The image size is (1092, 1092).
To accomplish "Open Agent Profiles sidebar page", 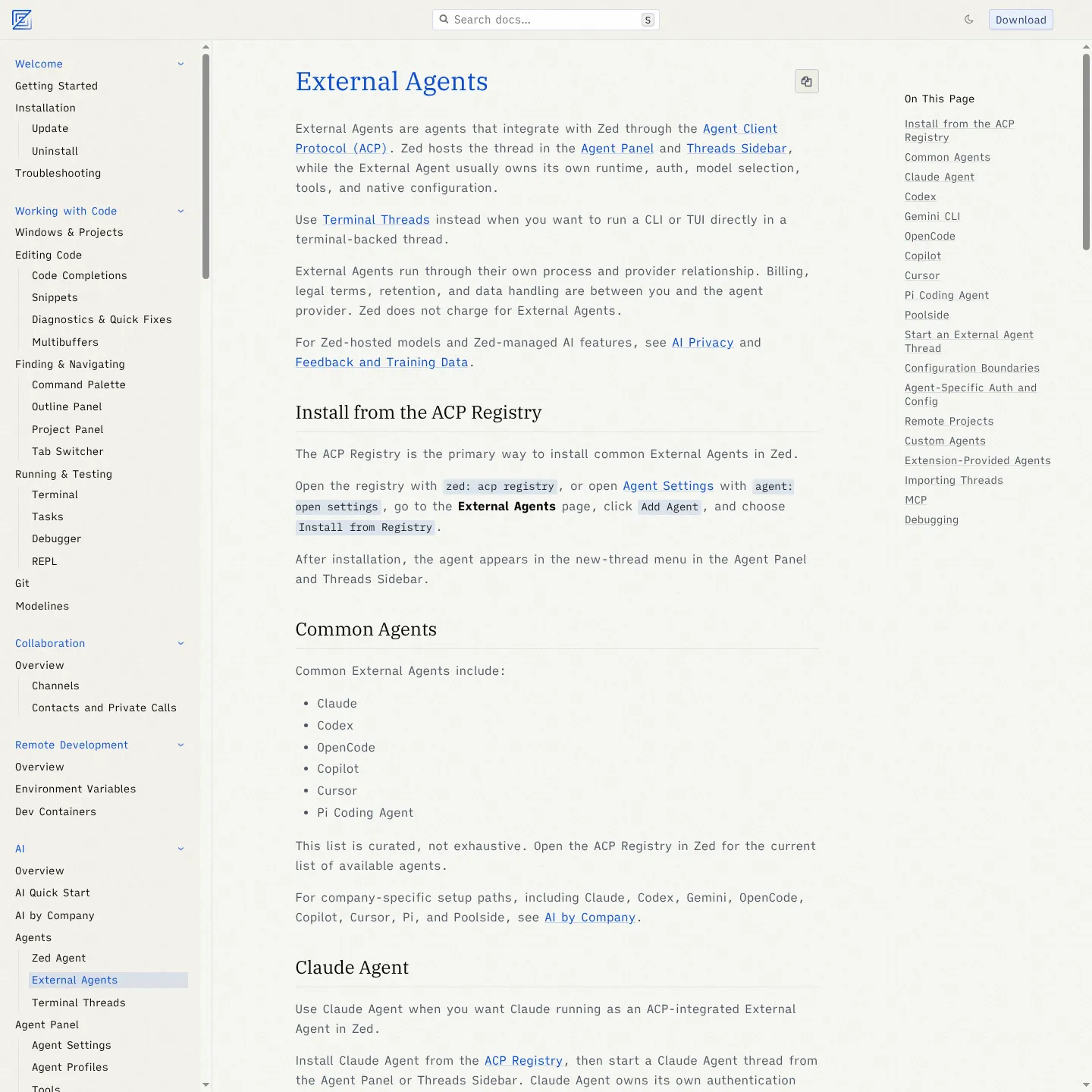I will click(70, 1067).
